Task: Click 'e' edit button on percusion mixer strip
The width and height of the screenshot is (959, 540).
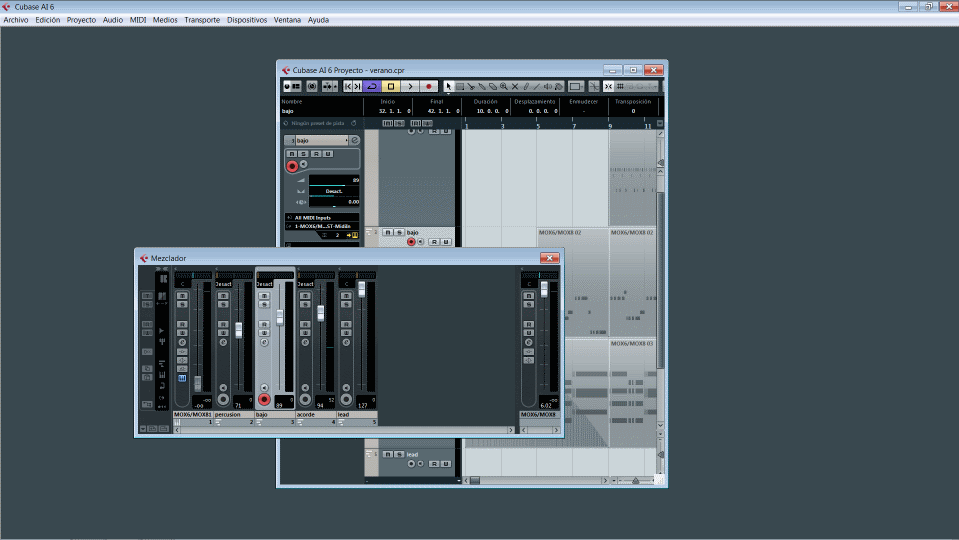Action: [x=223, y=342]
